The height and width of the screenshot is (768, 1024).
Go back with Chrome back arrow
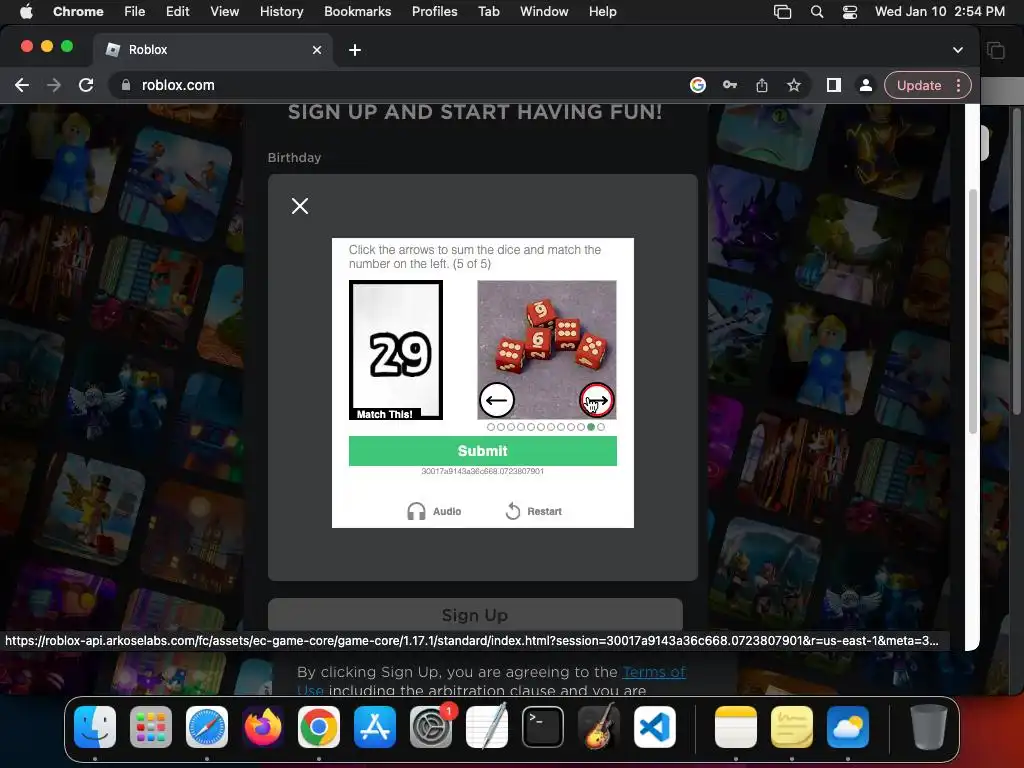coord(22,86)
